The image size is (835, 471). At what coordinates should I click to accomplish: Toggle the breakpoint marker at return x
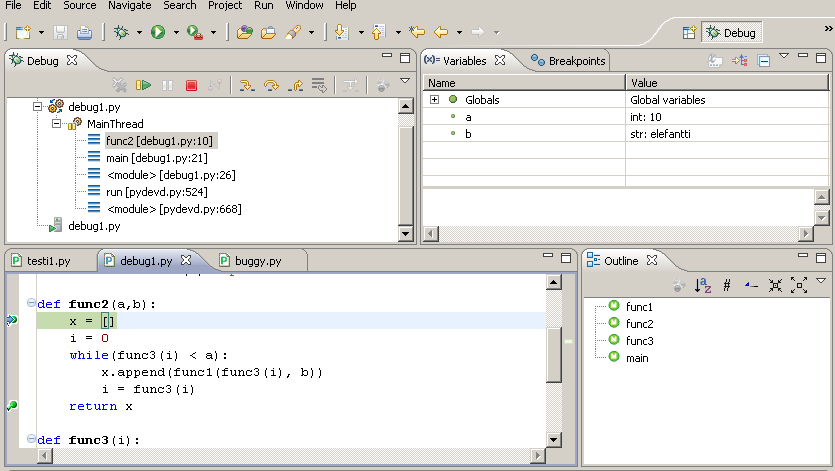[12, 406]
